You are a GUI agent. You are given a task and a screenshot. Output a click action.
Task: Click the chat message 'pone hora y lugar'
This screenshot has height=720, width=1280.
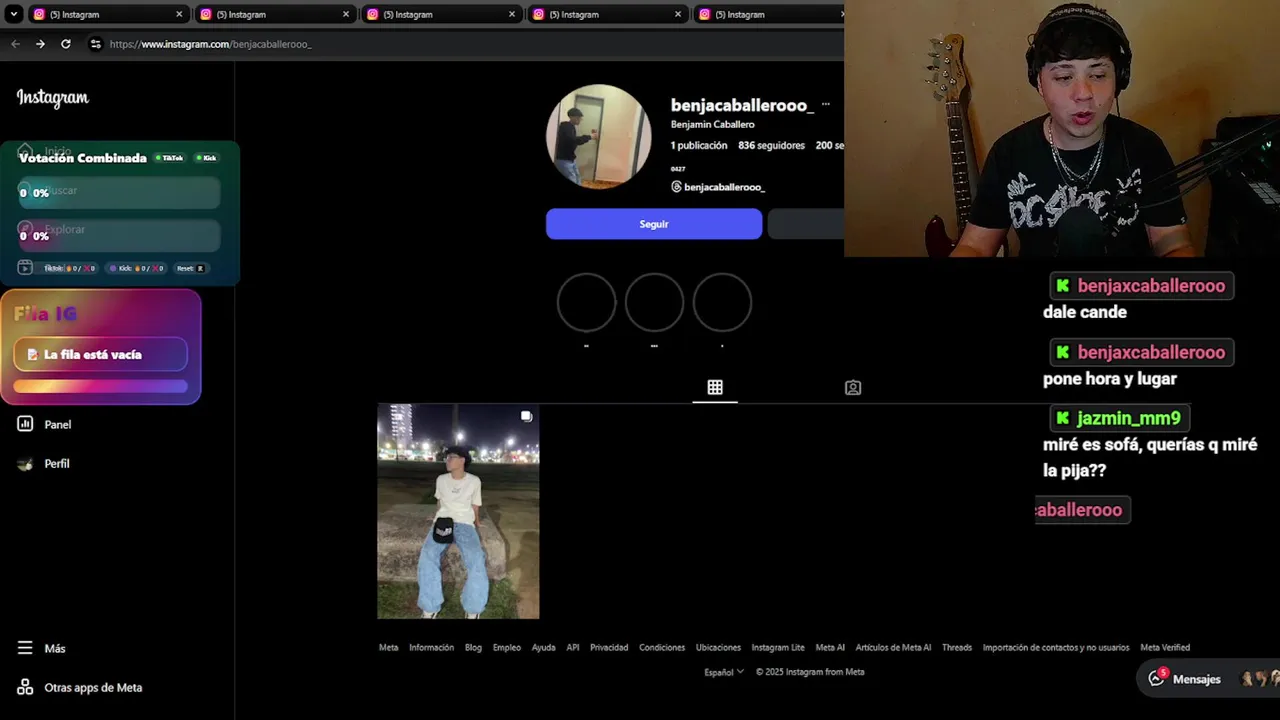pyautogui.click(x=1110, y=379)
